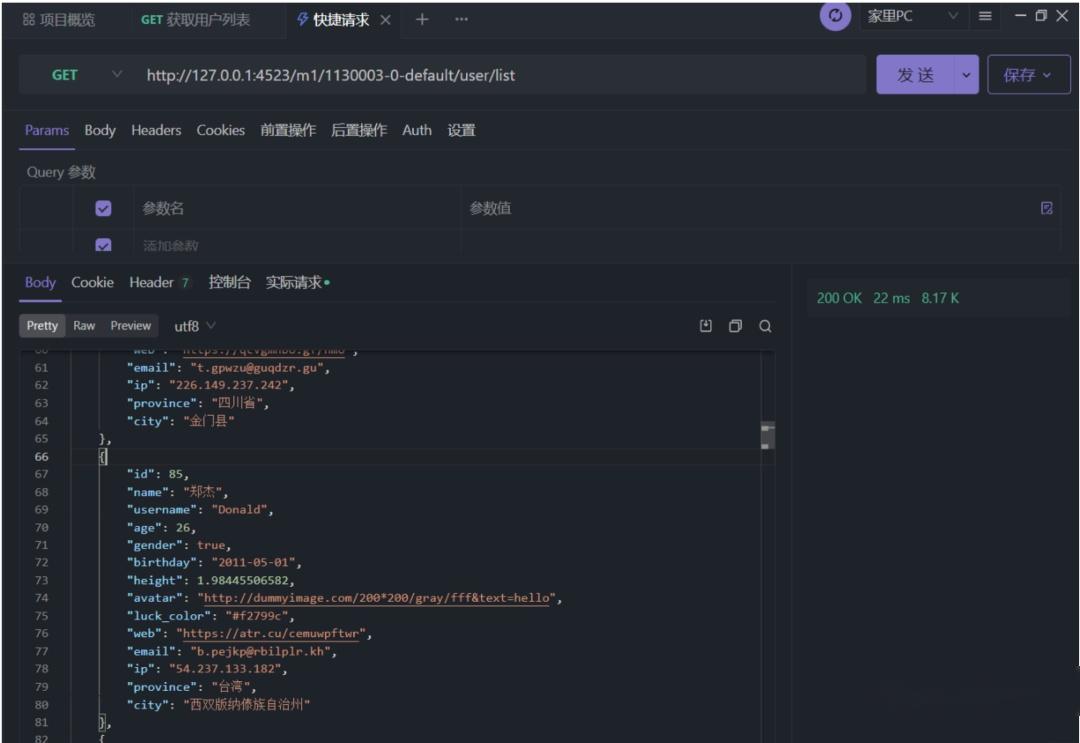Add a new tab with the plus icon
This screenshot has width=1080, height=743.
(422, 19)
